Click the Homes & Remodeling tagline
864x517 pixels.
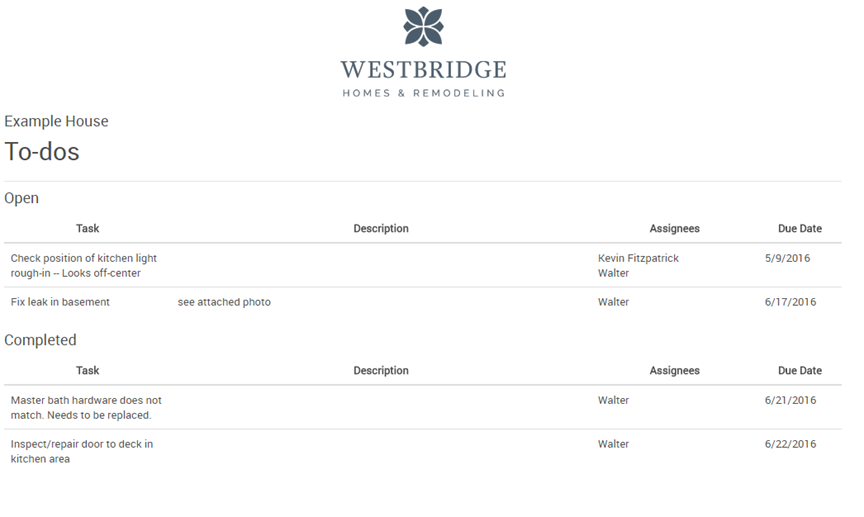tap(423, 93)
